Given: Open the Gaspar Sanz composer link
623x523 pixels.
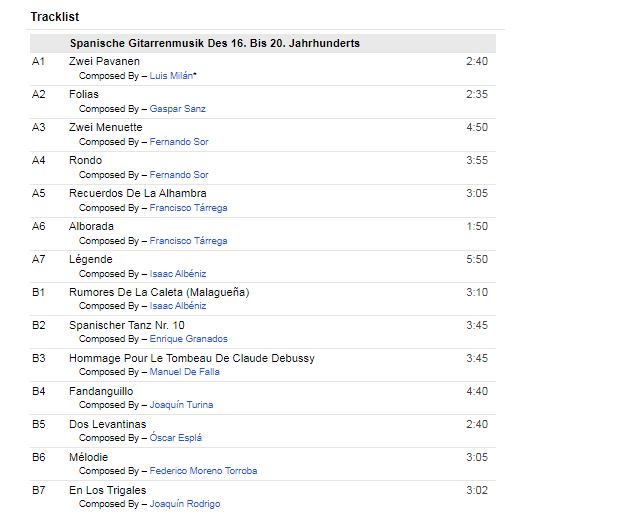Looking at the screenshot, I should pos(177,109).
